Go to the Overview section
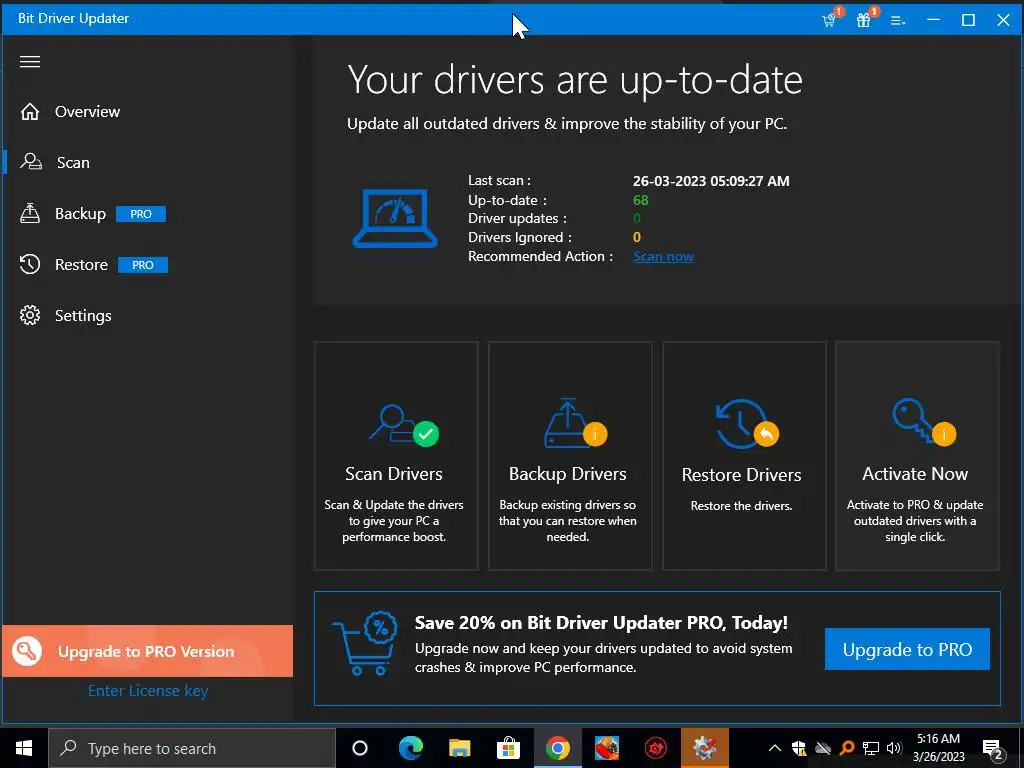Viewport: 1024px width, 768px height. (88, 112)
